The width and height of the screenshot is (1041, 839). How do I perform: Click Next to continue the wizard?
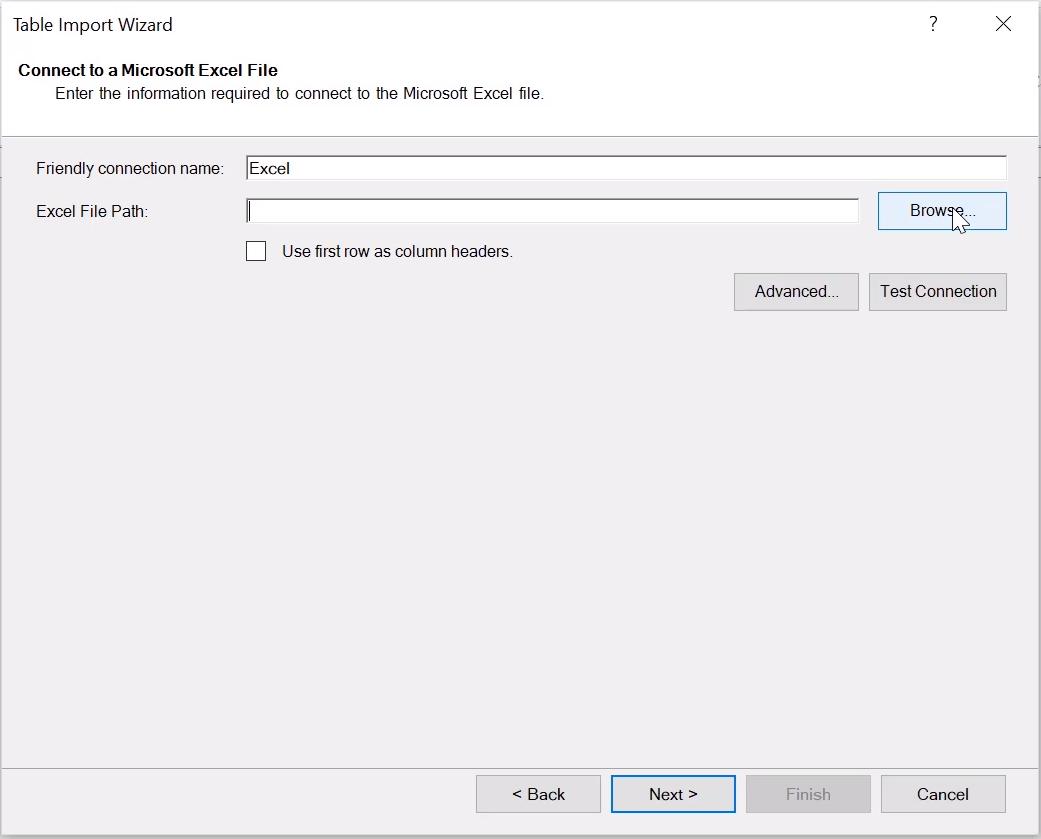click(x=672, y=794)
